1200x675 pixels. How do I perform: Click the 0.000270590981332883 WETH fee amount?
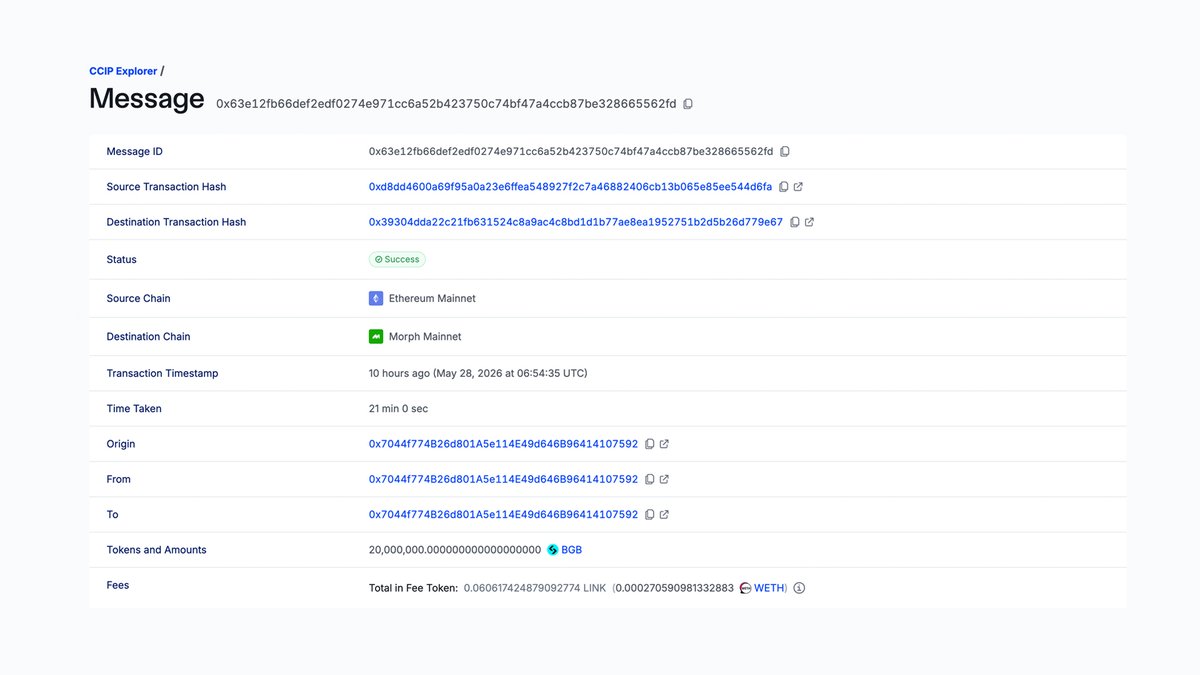click(x=675, y=588)
